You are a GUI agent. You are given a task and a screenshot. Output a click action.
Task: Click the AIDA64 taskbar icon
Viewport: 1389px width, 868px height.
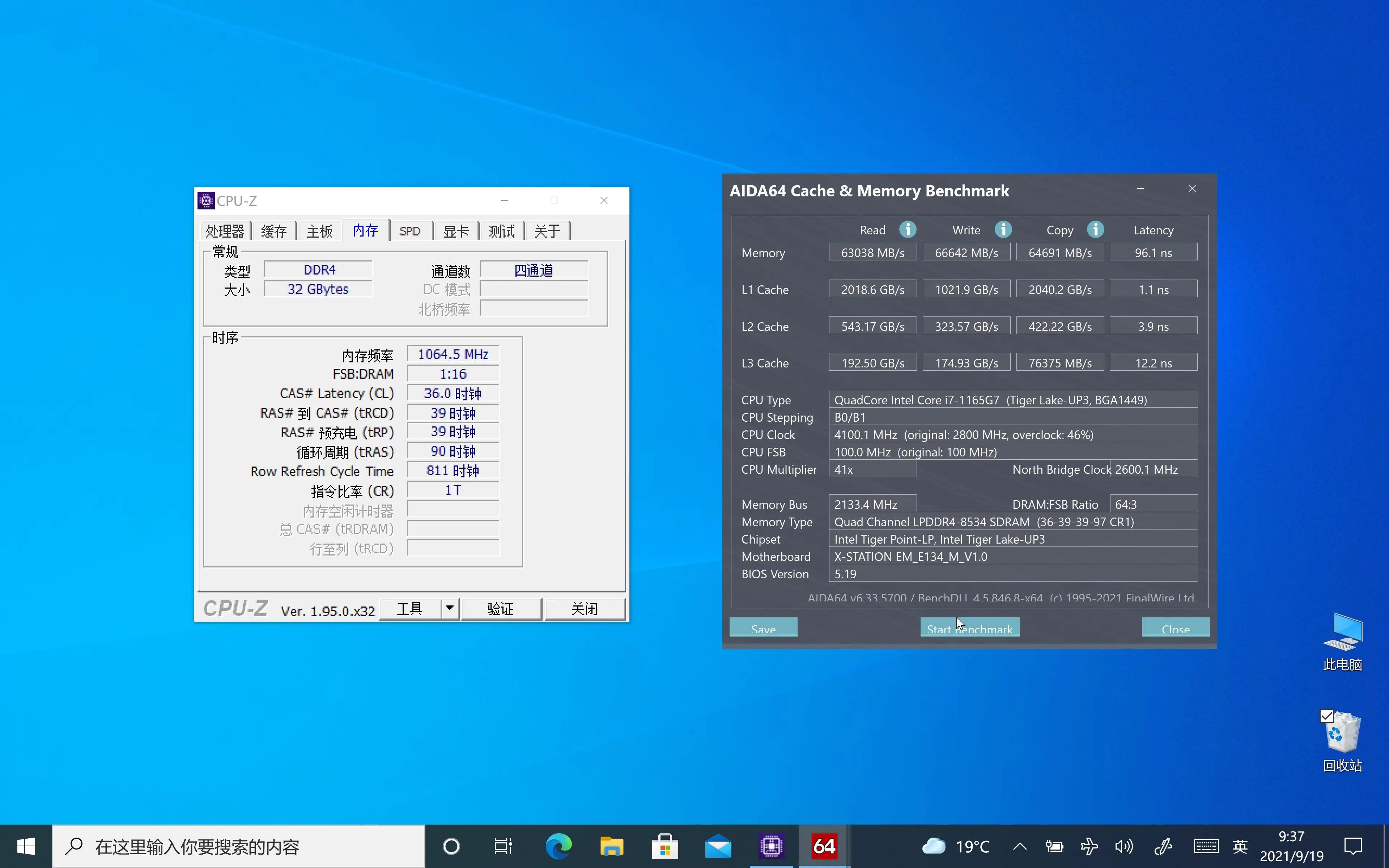coord(824,846)
